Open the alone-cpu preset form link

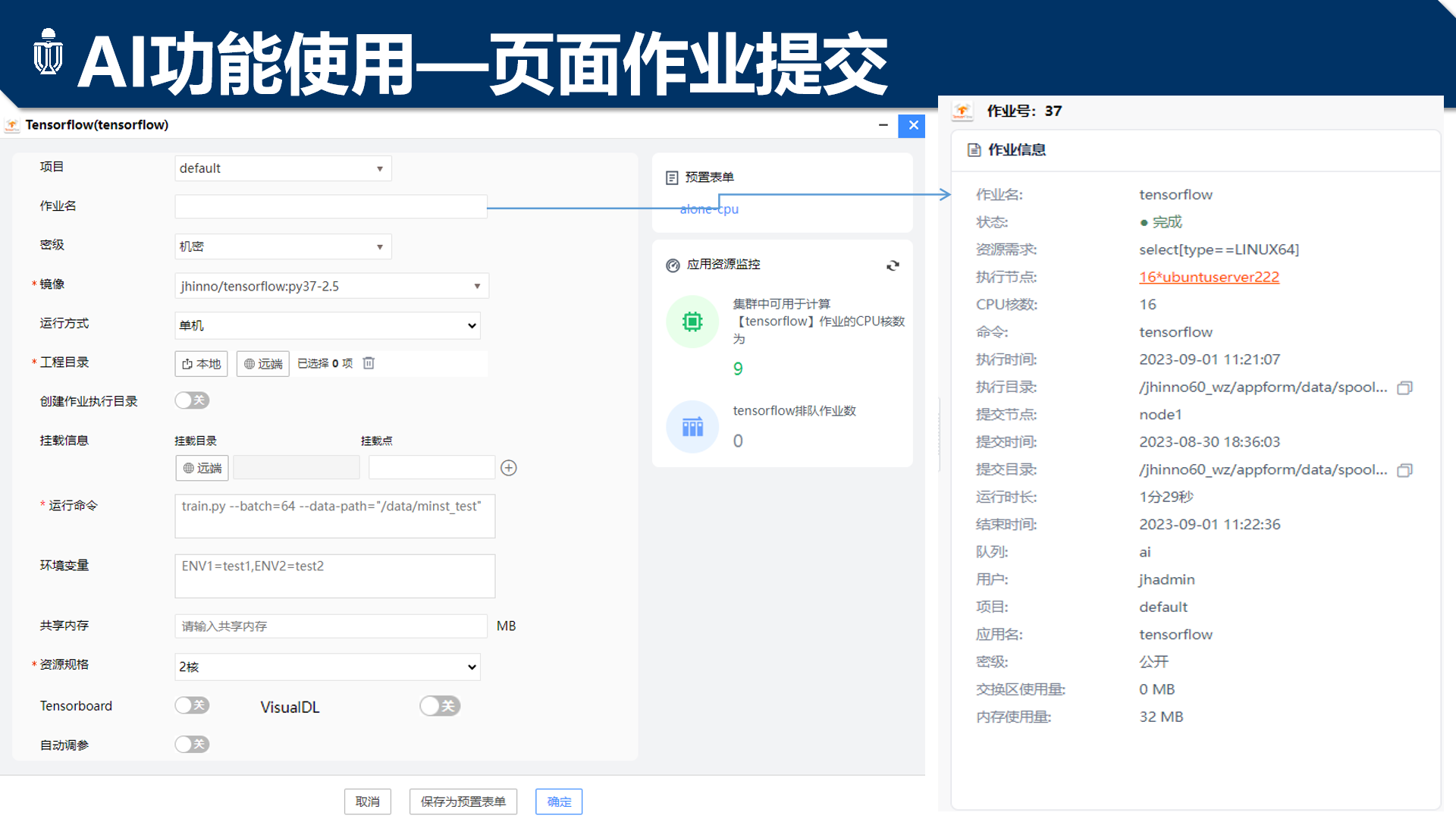tap(709, 209)
